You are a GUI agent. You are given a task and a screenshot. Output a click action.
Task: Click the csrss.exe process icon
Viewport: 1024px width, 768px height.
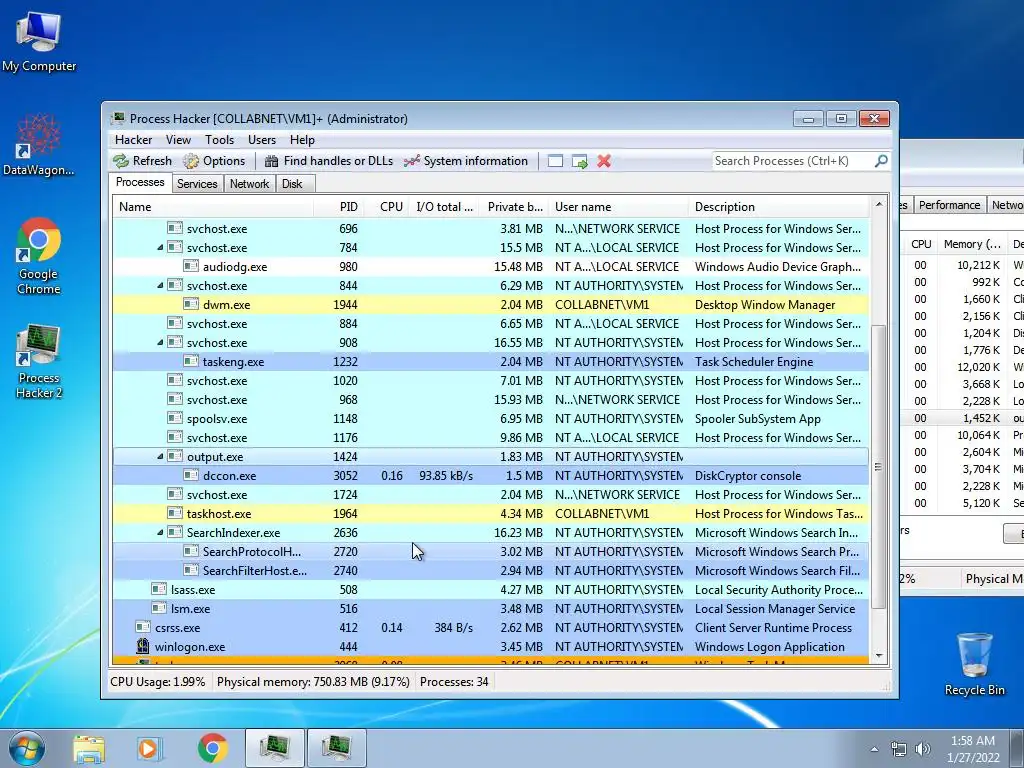143,628
